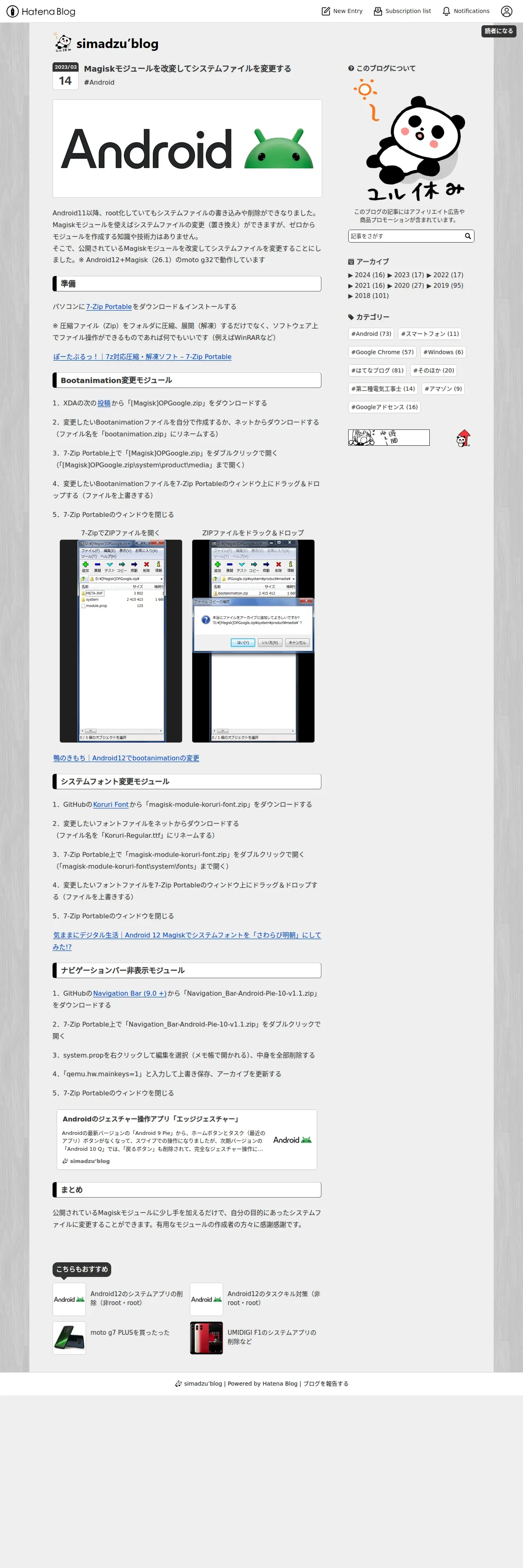Open the post title about Magiskモジュール

(x=187, y=69)
